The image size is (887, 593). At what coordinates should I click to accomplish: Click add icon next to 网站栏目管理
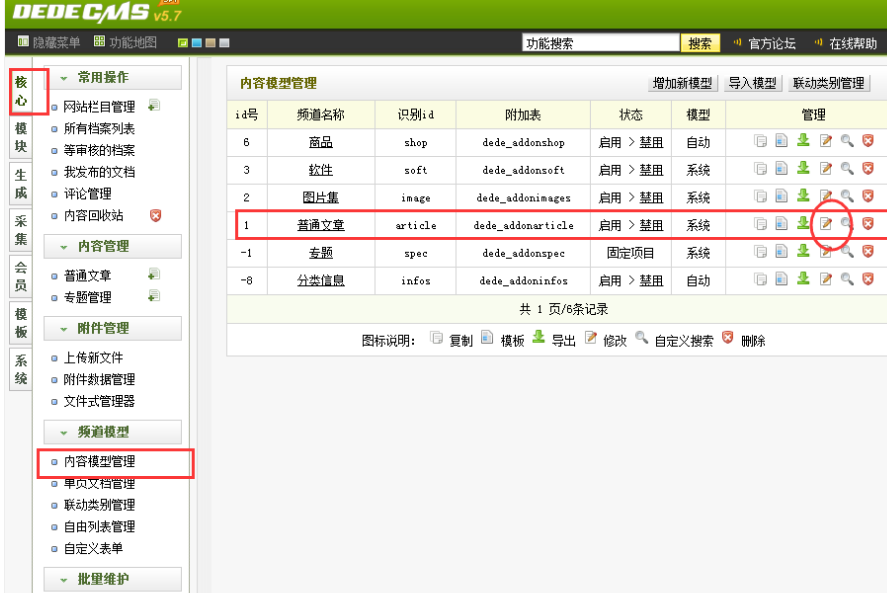[x=154, y=106]
